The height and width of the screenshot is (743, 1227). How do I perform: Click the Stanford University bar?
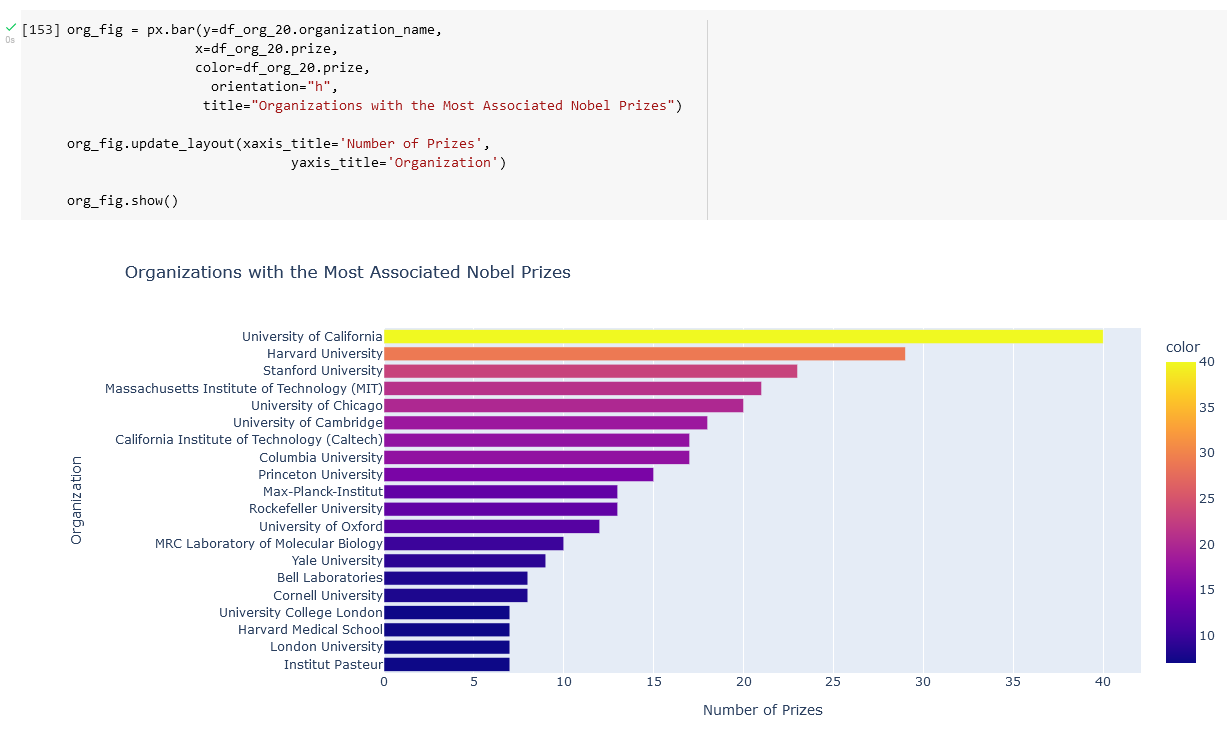click(590, 370)
